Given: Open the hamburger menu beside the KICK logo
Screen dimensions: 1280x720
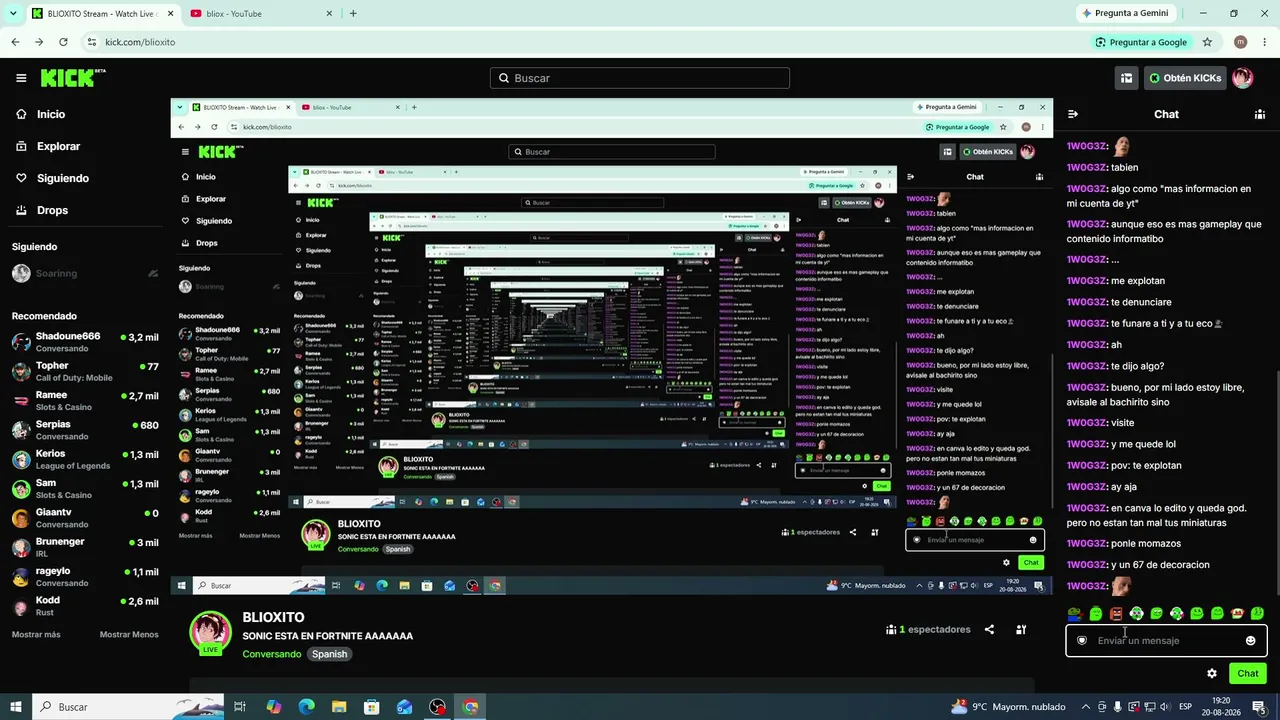Looking at the screenshot, I should pyautogui.click(x=21, y=78).
